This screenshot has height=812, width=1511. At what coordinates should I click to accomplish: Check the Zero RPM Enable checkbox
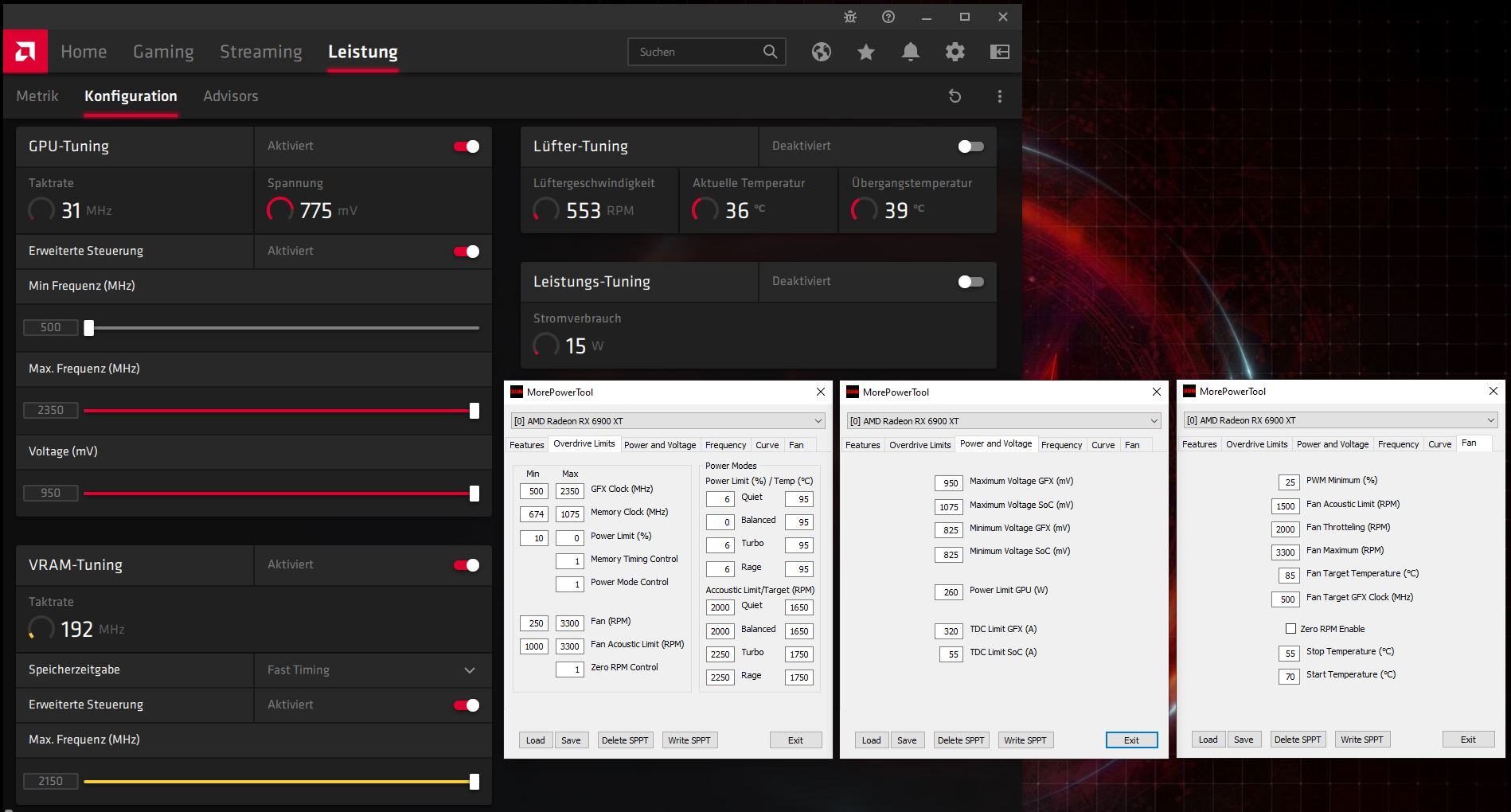1290,629
